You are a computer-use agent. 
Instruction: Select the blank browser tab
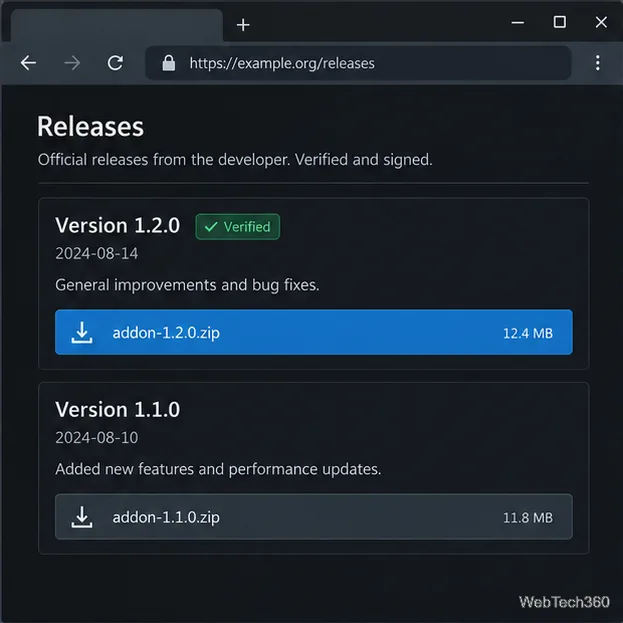click(x=117, y=25)
